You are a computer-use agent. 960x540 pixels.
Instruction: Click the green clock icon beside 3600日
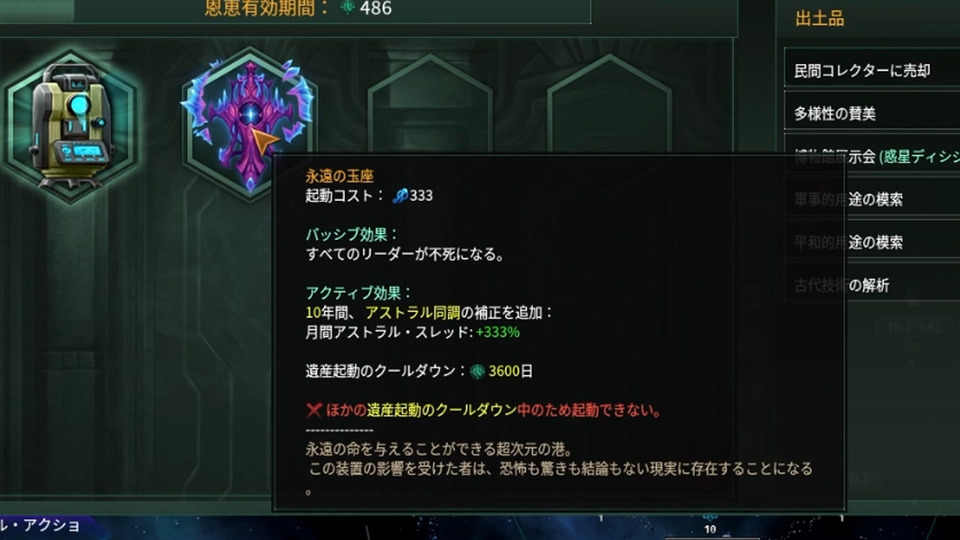[477, 371]
